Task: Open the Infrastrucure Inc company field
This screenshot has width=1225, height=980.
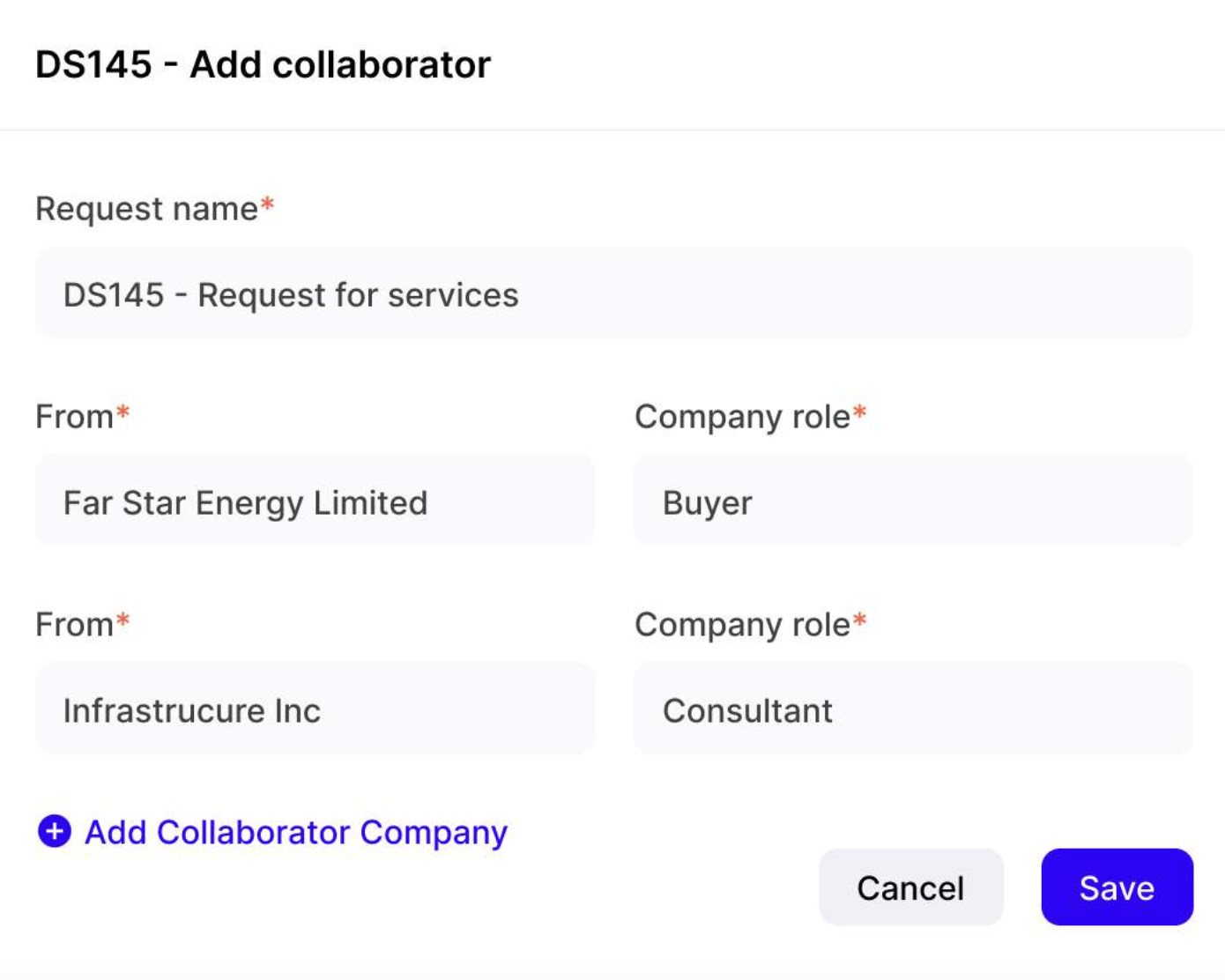Action: pos(315,710)
